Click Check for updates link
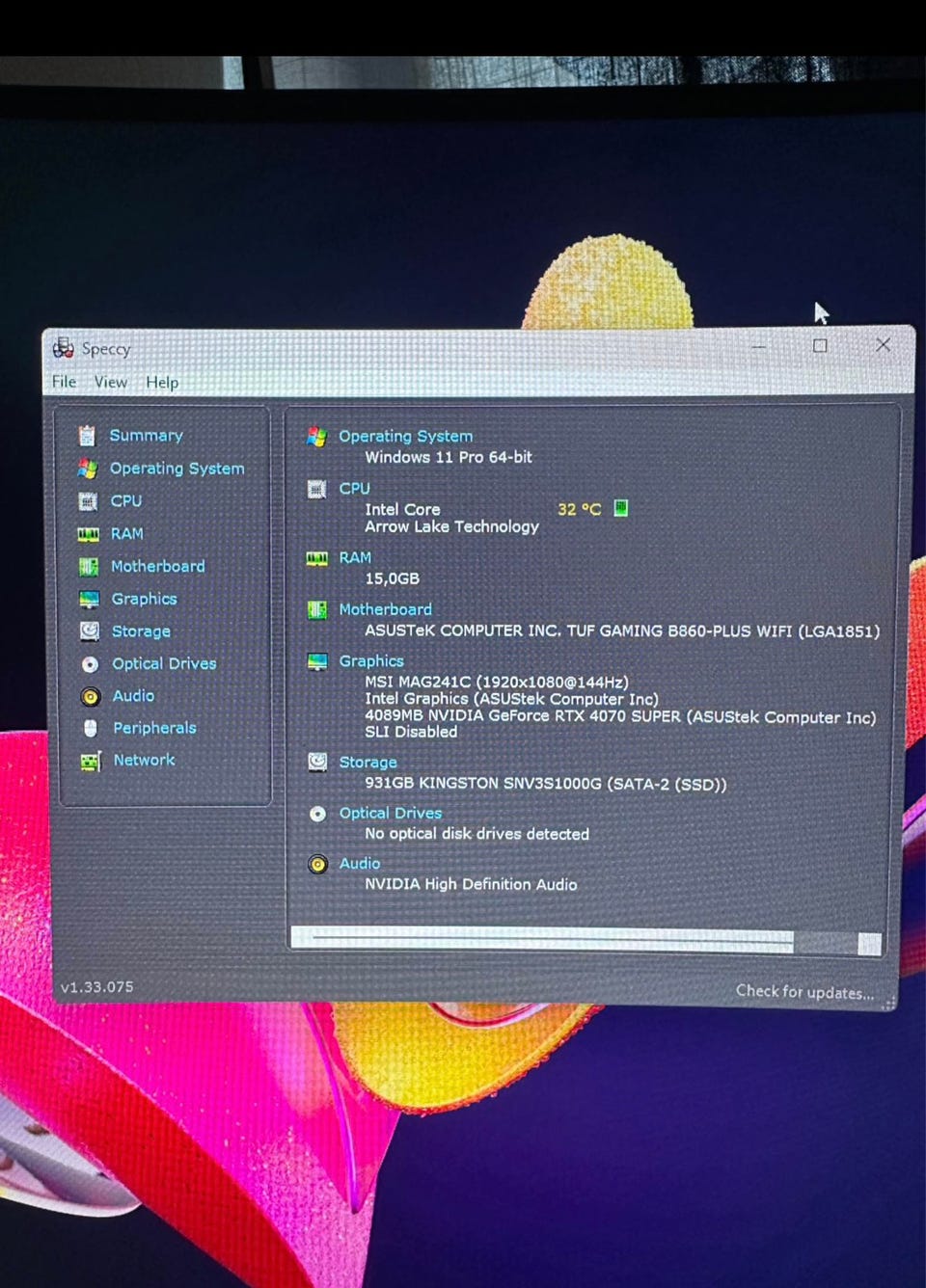Viewport: 926px width, 1288px height. [804, 992]
